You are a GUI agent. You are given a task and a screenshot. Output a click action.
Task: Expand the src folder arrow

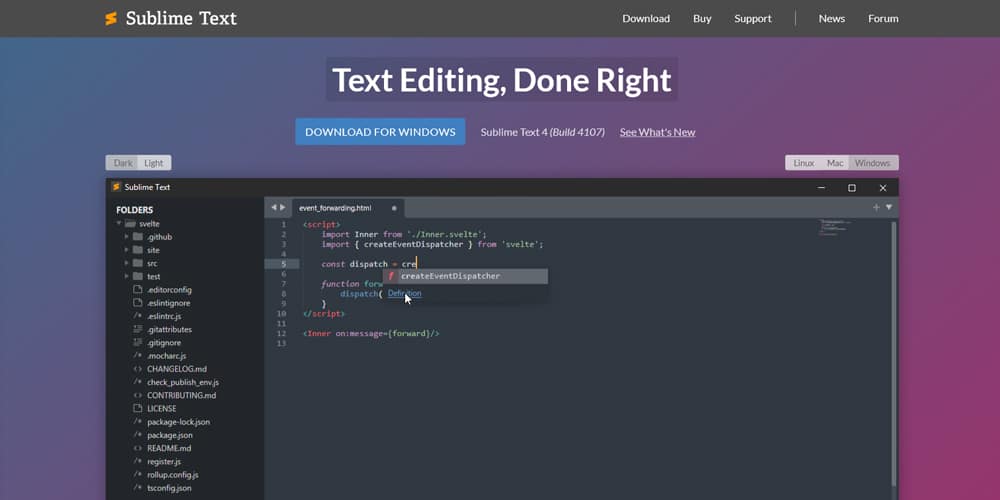(x=126, y=263)
